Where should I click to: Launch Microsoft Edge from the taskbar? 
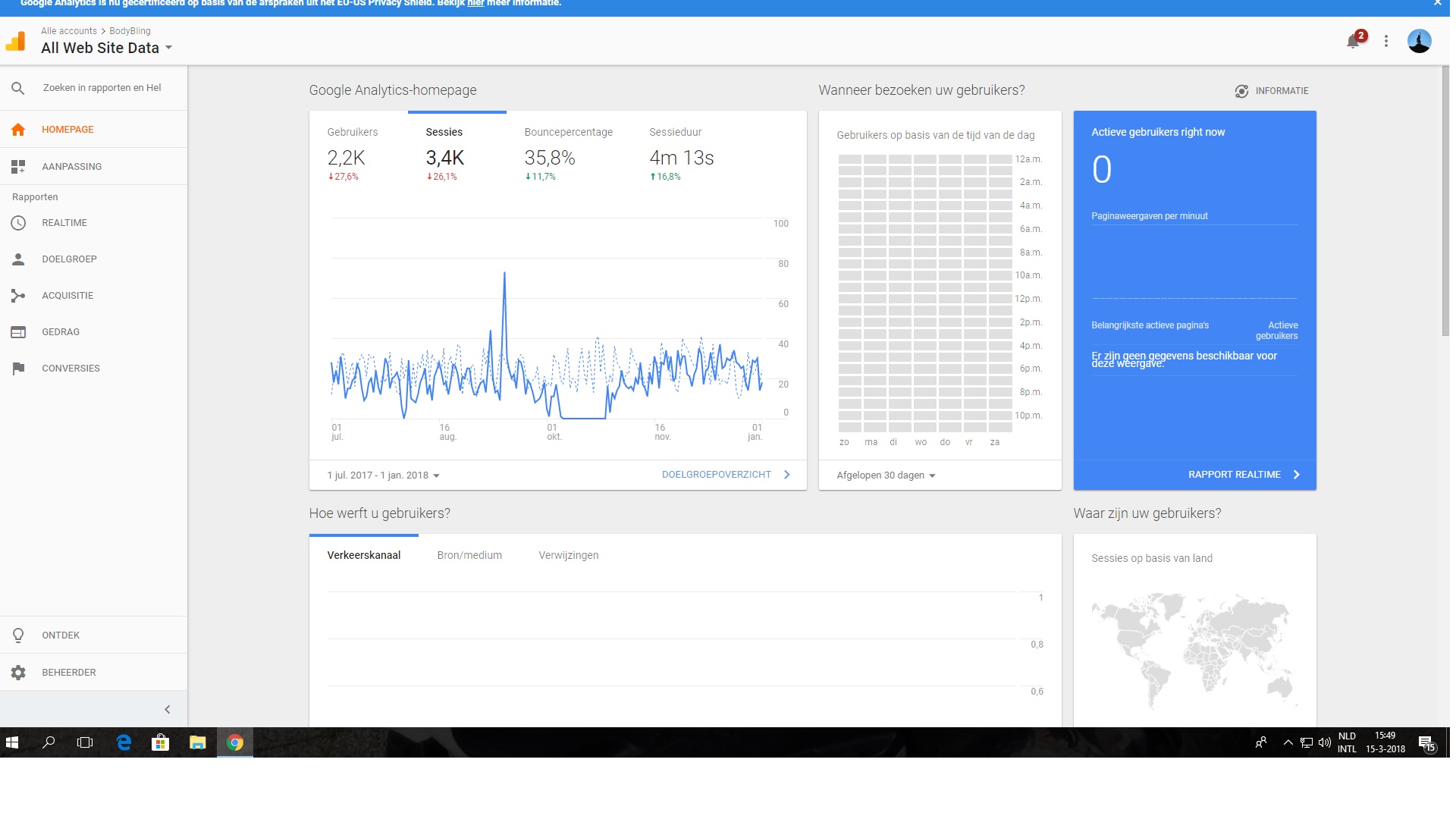pyautogui.click(x=124, y=742)
